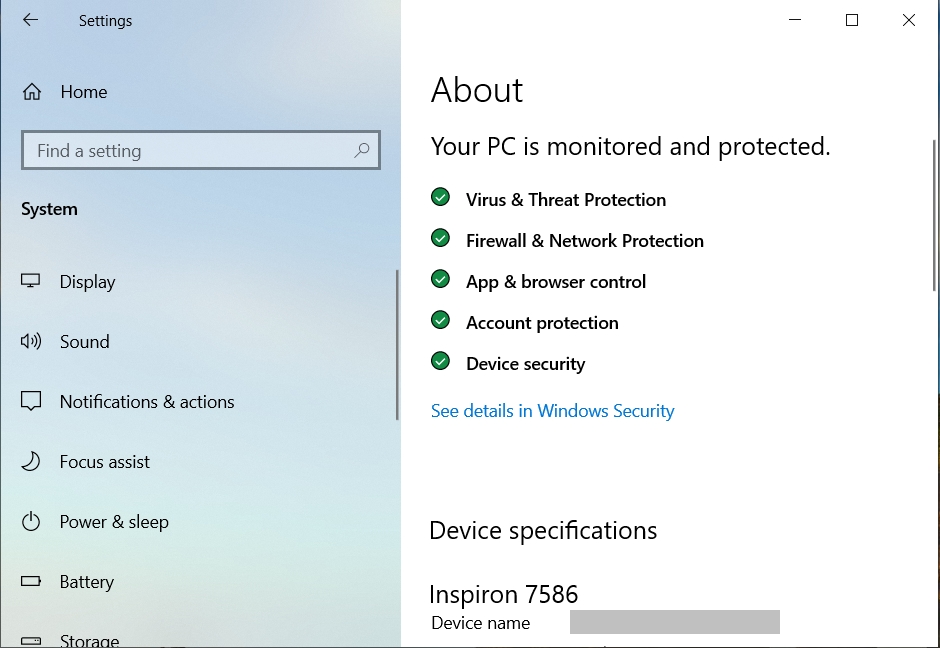Click the Home house icon
This screenshot has height=648, width=940.
coord(32,92)
